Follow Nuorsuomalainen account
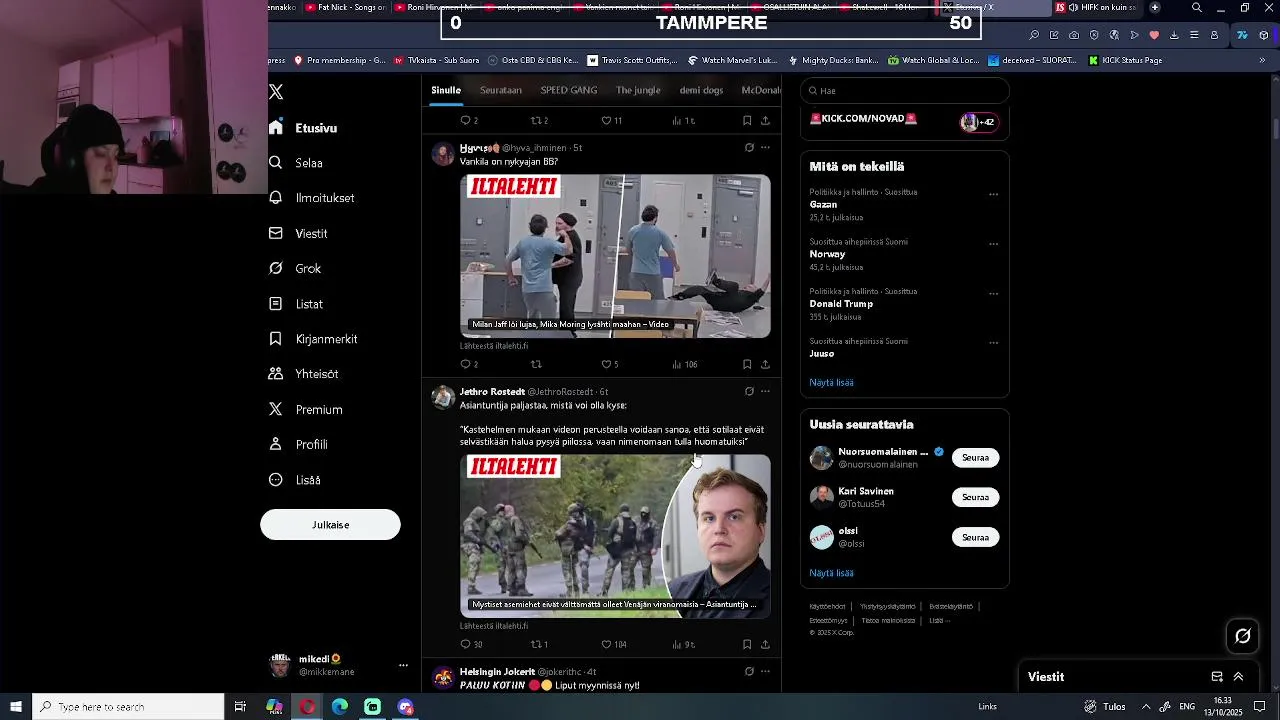This screenshot has height=720, width=1280. (x=975, y=457)
